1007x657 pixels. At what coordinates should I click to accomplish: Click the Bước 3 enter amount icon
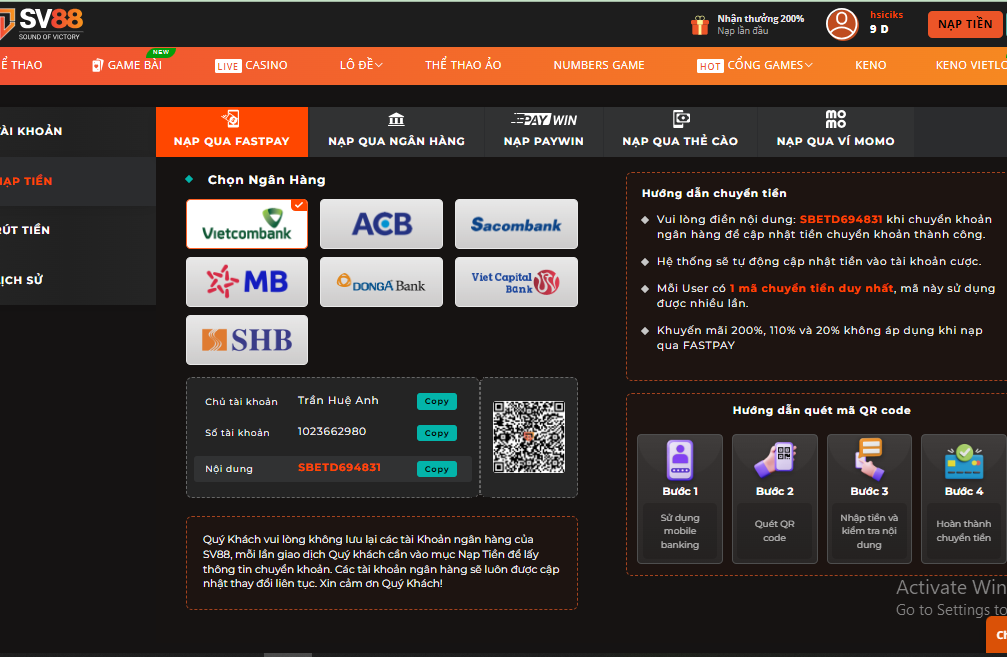point(869,459)
